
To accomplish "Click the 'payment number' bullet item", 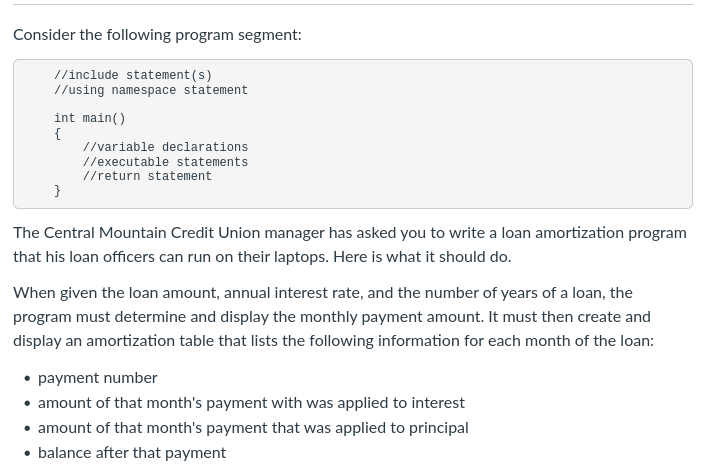I will point(97,378).
